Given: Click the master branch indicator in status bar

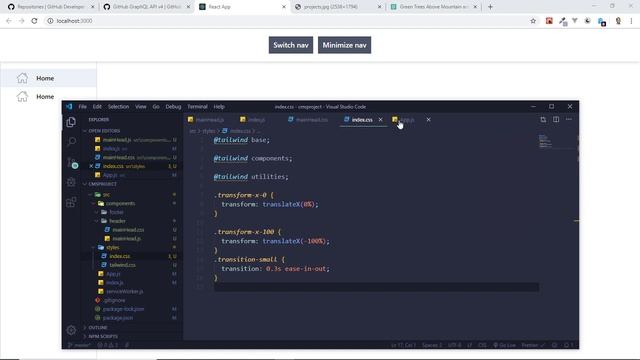Looking at the screenshot, I should [79, 345].
